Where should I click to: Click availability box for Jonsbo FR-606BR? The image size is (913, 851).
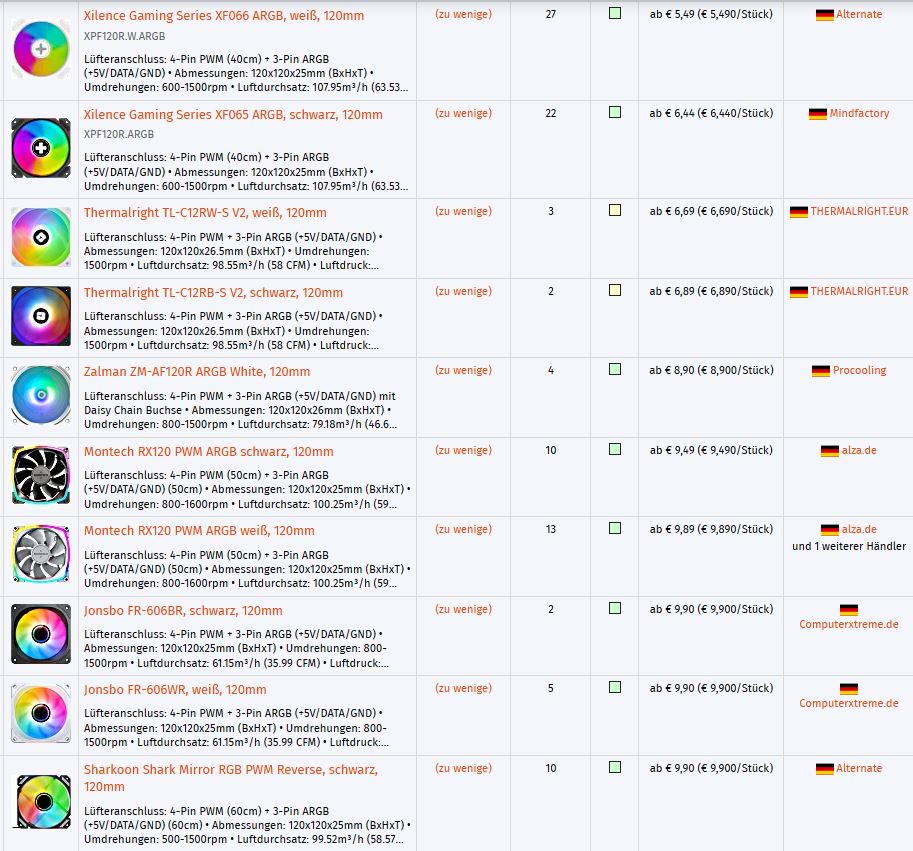tap(615, 608)
